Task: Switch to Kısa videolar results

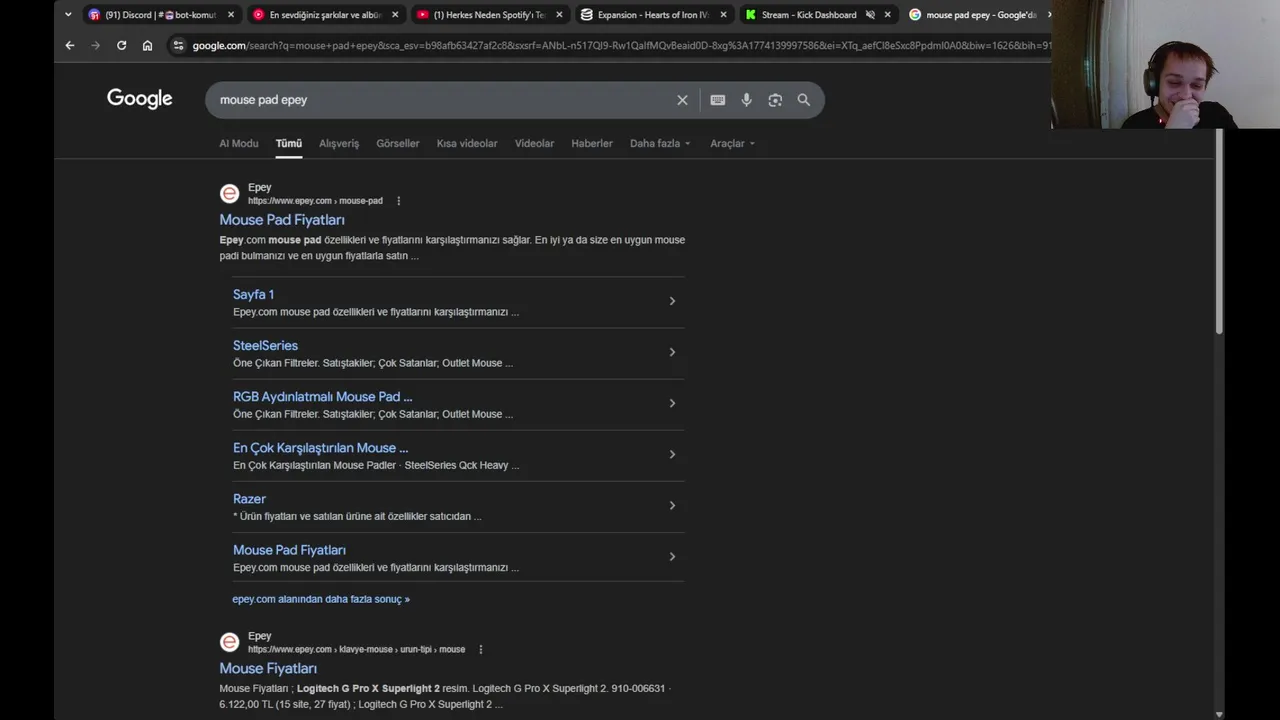Action: click(x=467, y=143)
